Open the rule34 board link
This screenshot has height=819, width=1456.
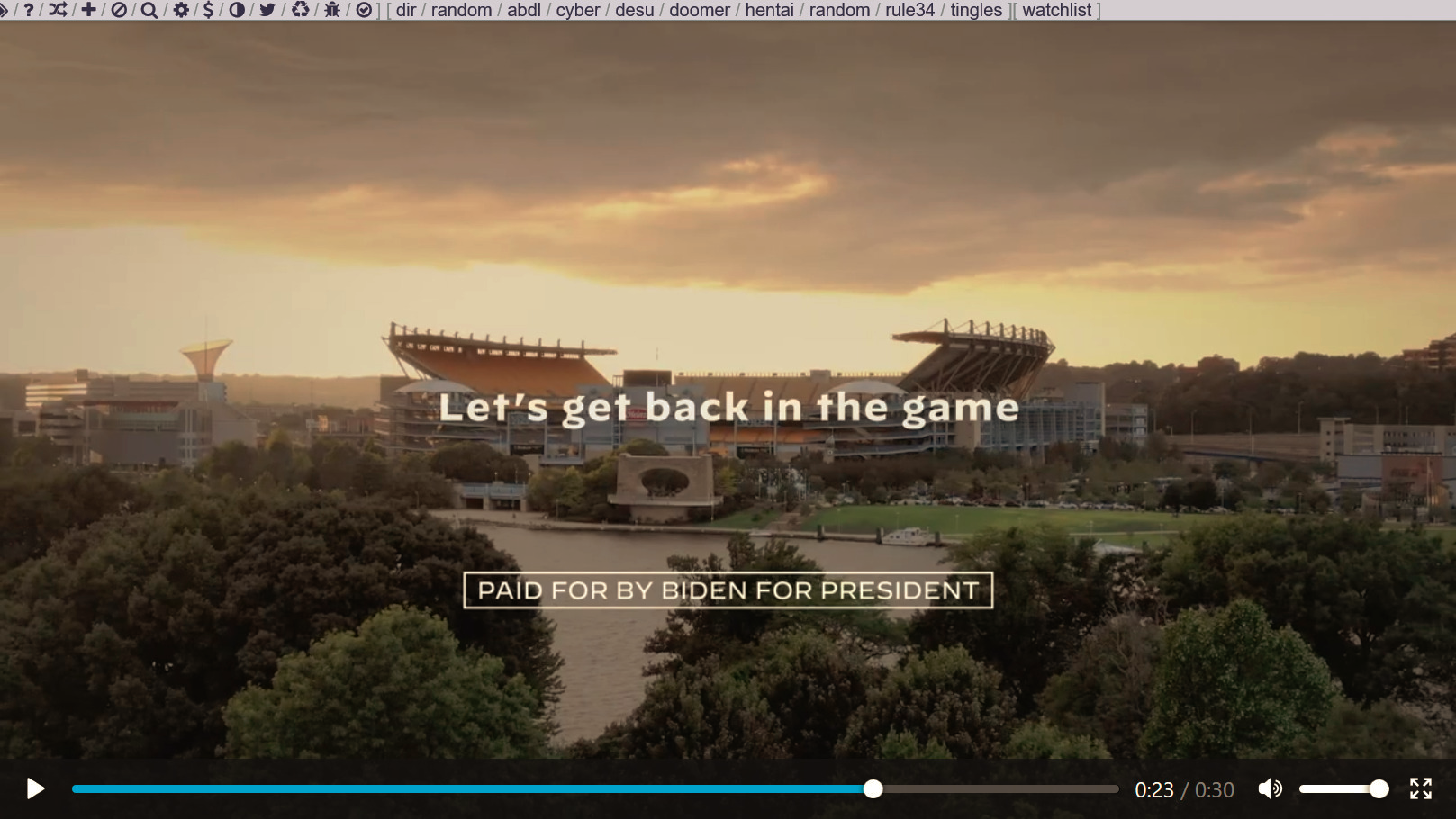pyautogui.click(x=909, y=10)
